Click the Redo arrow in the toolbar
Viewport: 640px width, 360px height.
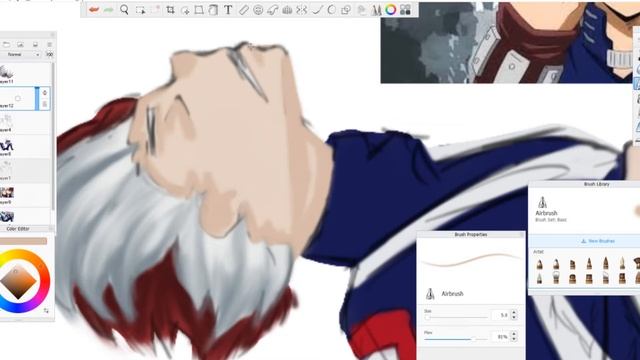pos(109,10)
